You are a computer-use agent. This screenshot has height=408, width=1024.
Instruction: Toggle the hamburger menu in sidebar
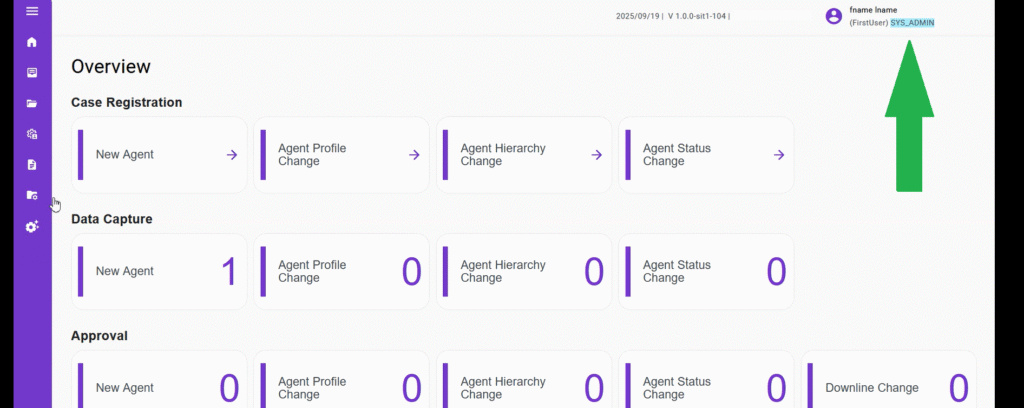(32, 11)
